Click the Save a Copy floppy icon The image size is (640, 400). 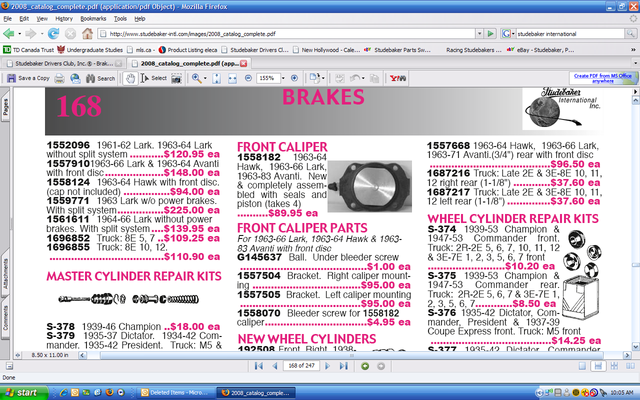pyautogui.click(x=11, y=78)
